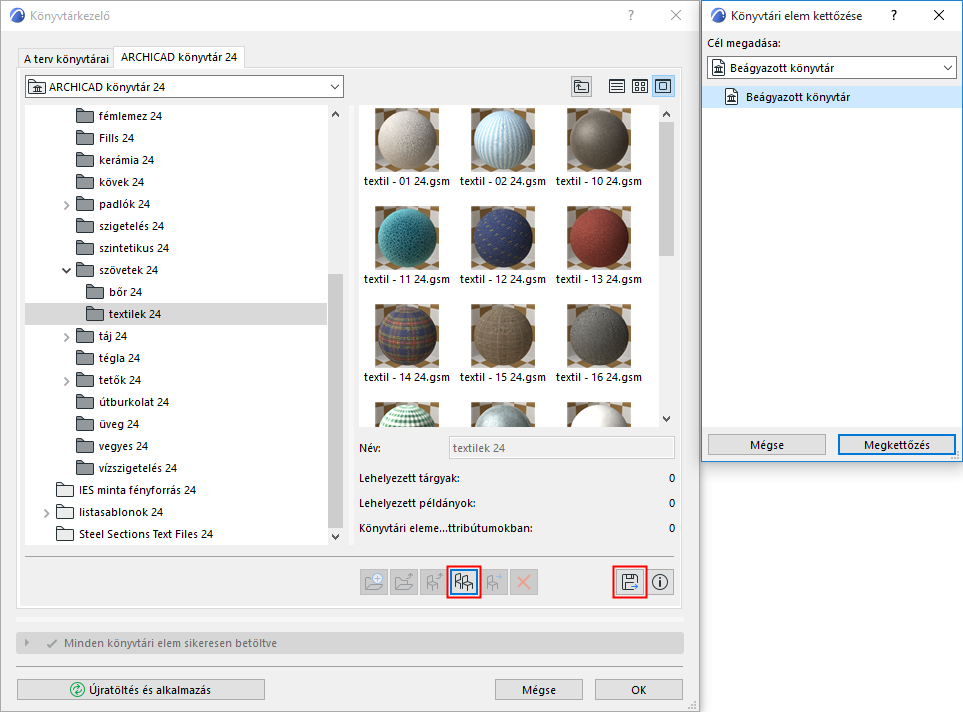The width and height of the screenshot is (963, 712).
Task: Select the üveg 24 folder
Action: click(107, 424)
